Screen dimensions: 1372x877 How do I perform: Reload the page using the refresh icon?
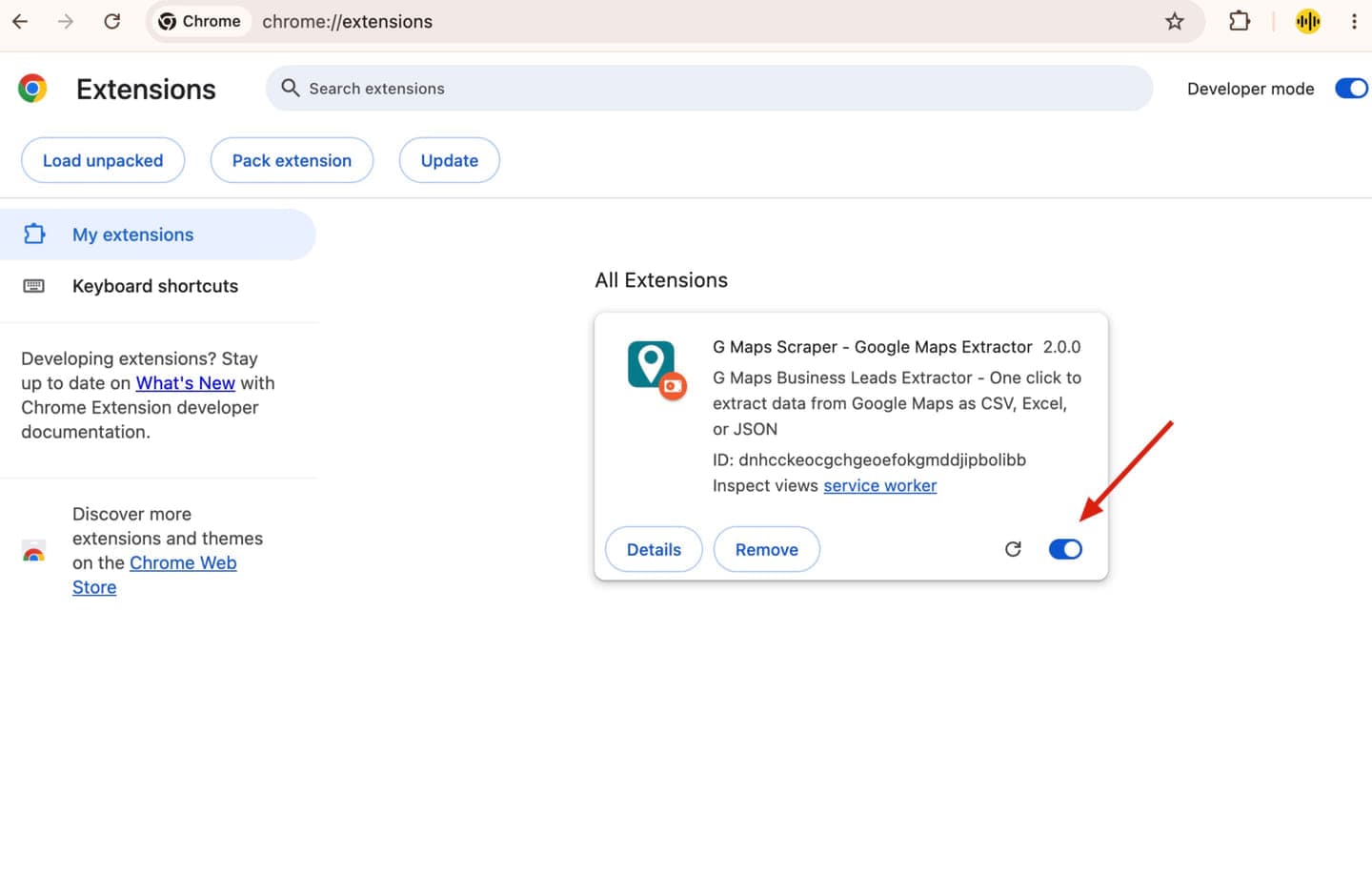click(111, 21)
